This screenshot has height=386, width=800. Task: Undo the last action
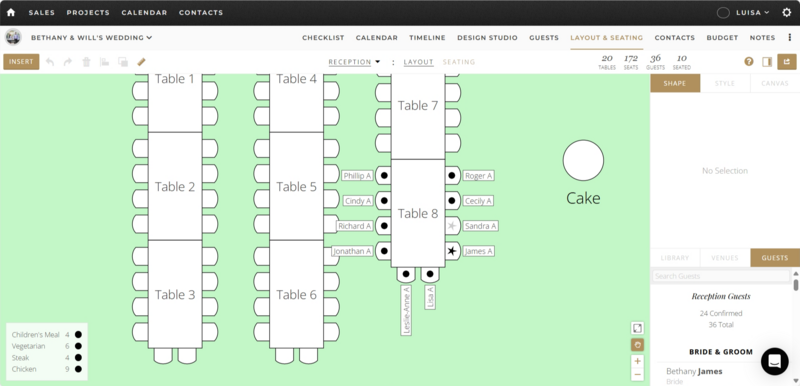[50, 62]
